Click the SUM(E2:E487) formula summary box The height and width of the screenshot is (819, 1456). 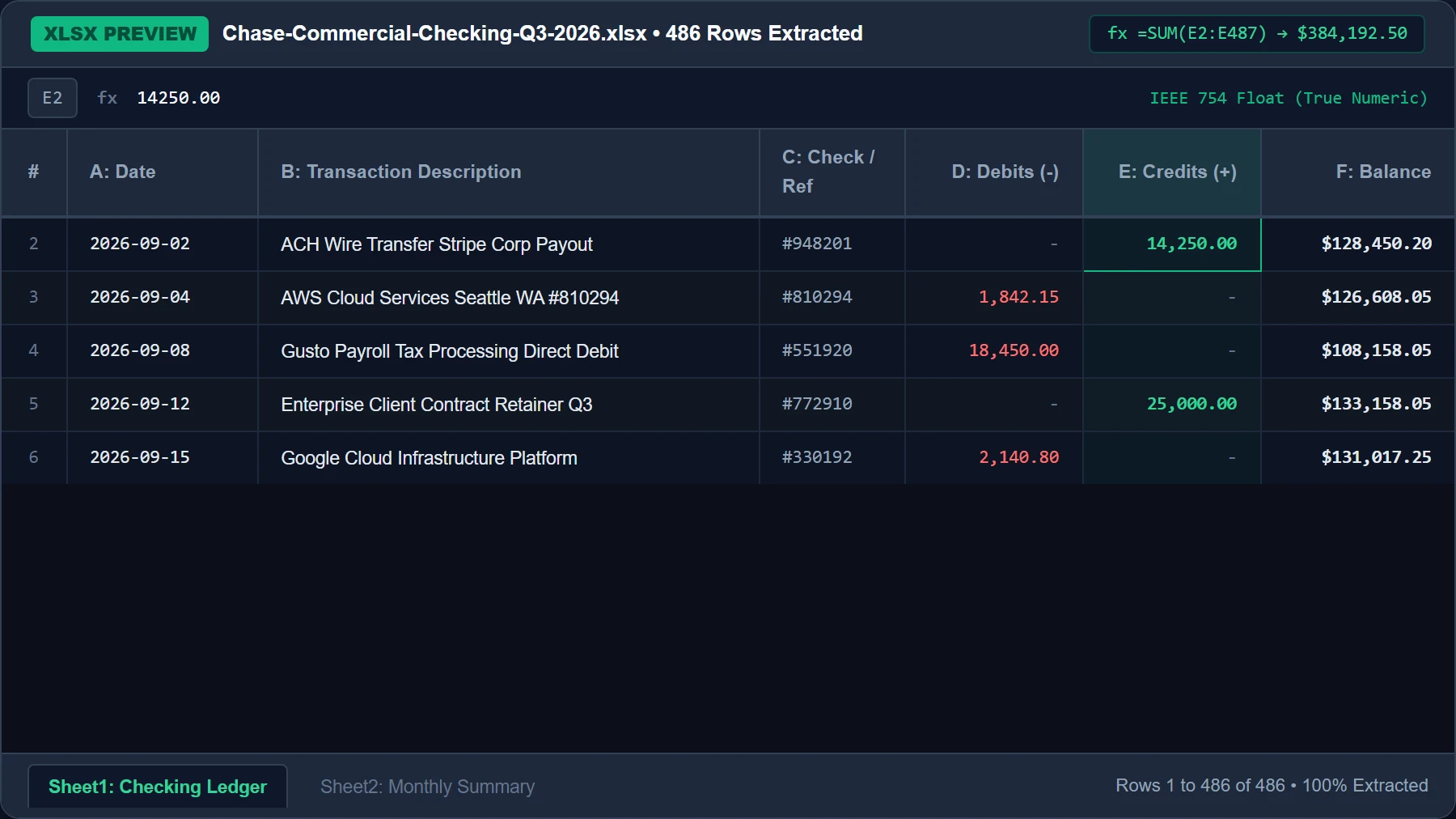pyautogui.click(x=1257, y=34)
